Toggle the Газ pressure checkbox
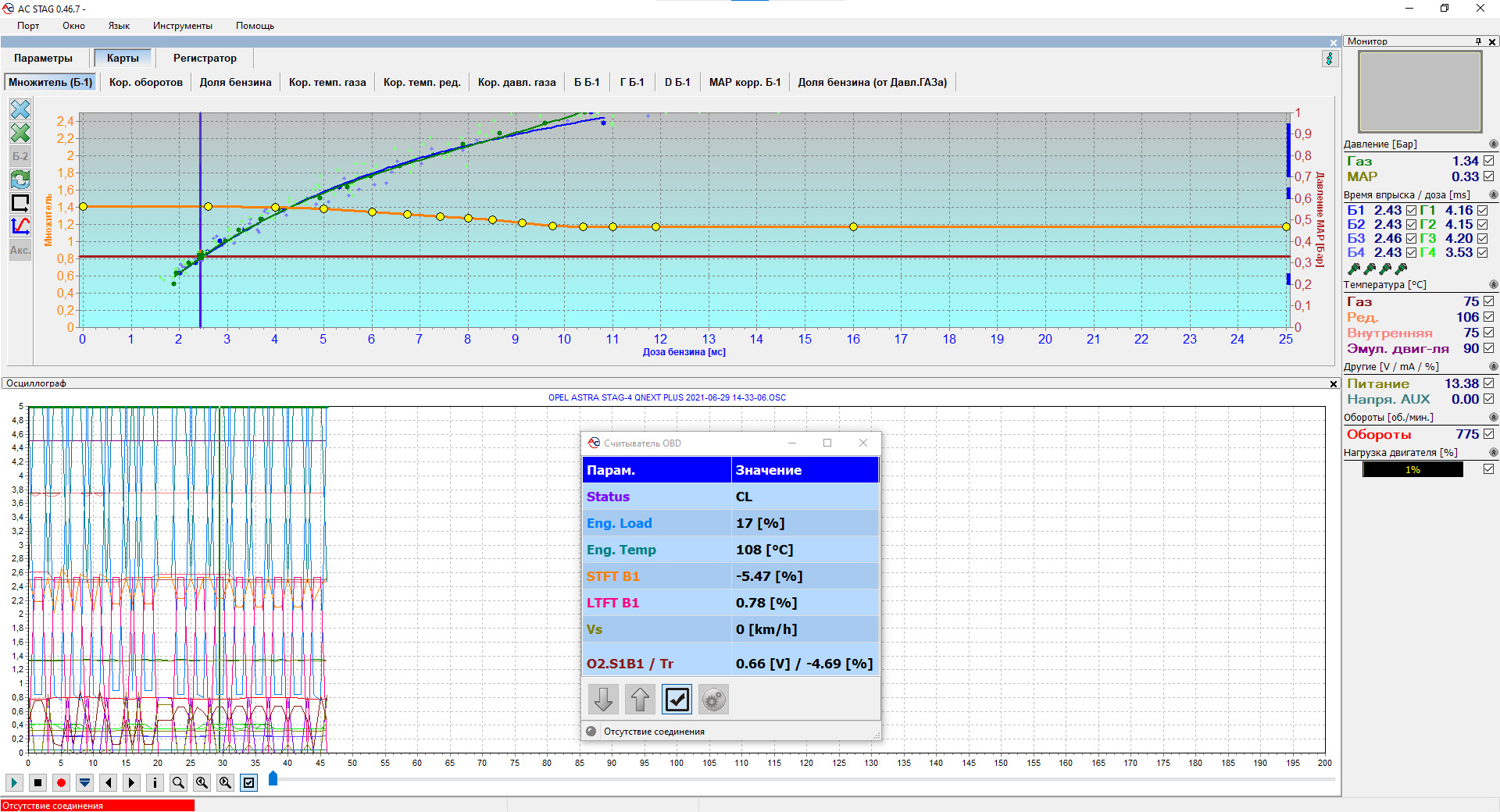Viewport: 1500px width, 812px height. (x=1488, y=161)
